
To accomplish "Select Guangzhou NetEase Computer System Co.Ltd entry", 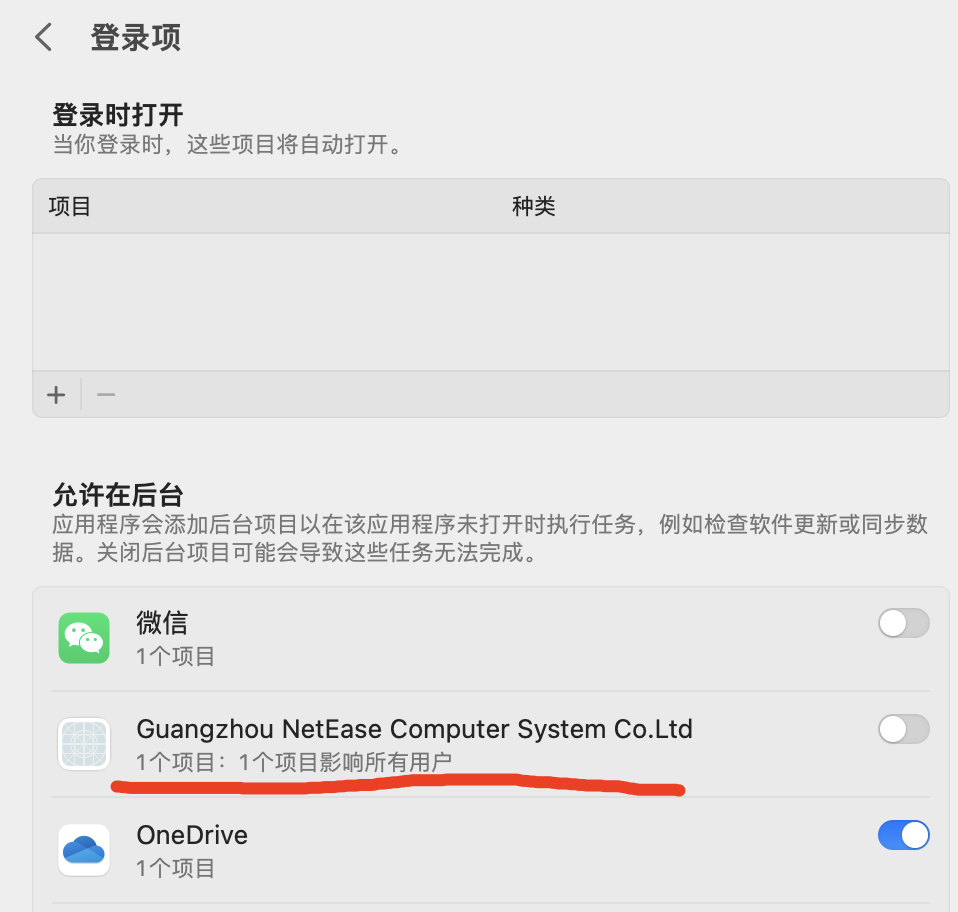I will point(414,729).
